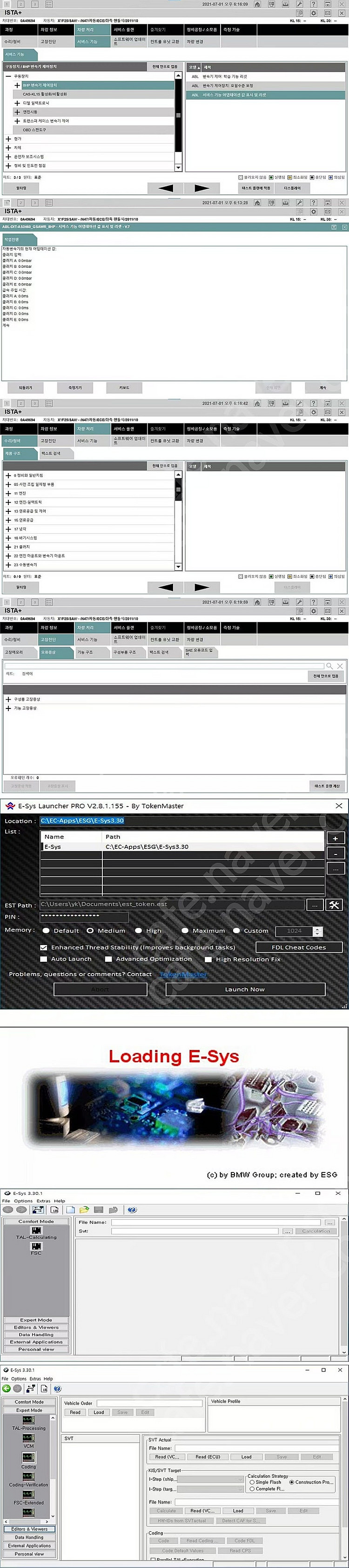Click Read (ECU) under SVT Actual
349x1568 pixels.
[x=208, y=1456]
